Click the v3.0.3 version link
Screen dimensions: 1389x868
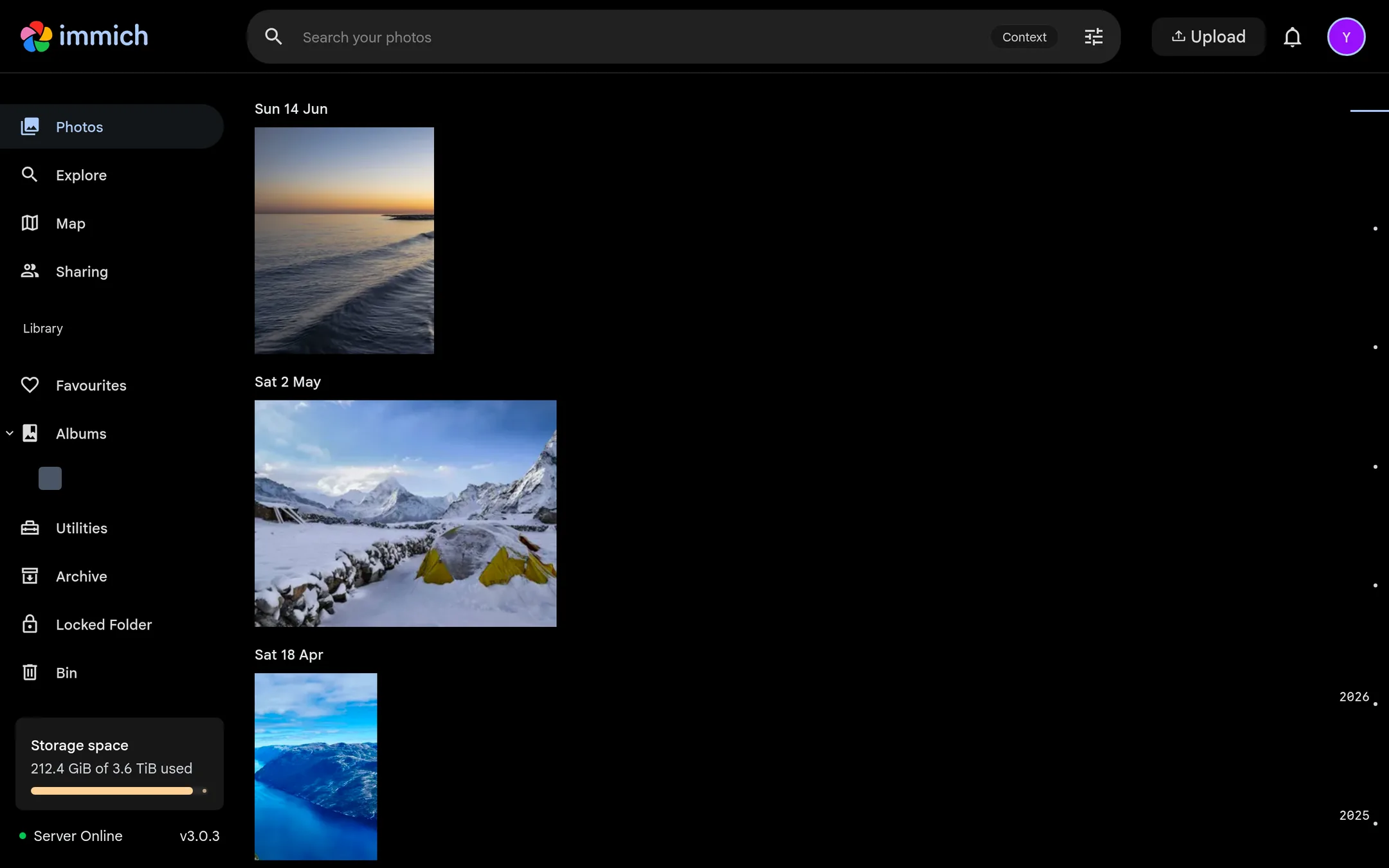199,836
